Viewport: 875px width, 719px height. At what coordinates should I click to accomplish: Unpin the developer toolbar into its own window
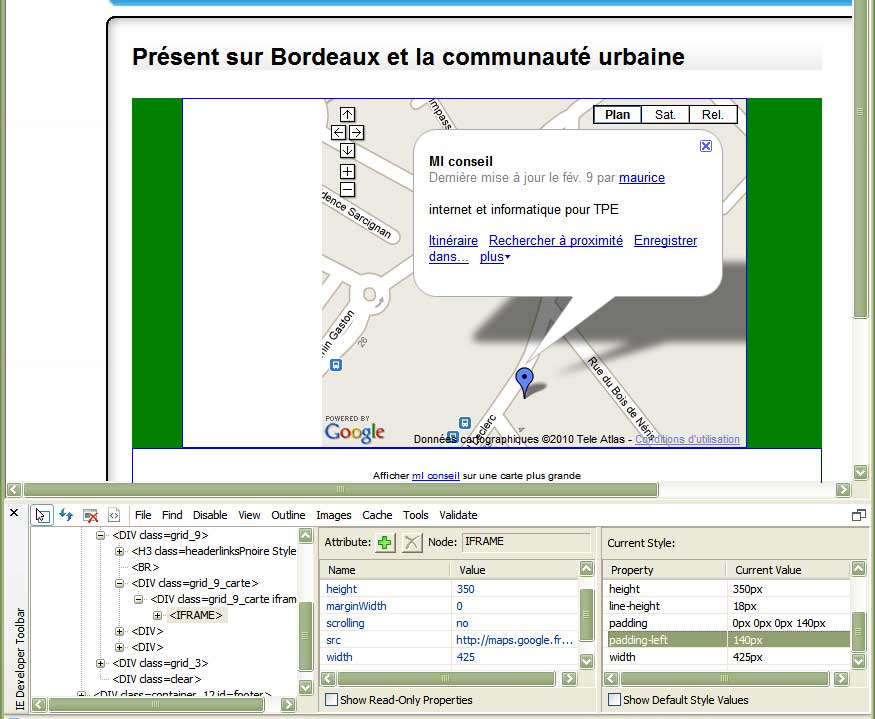pos(859,515)
